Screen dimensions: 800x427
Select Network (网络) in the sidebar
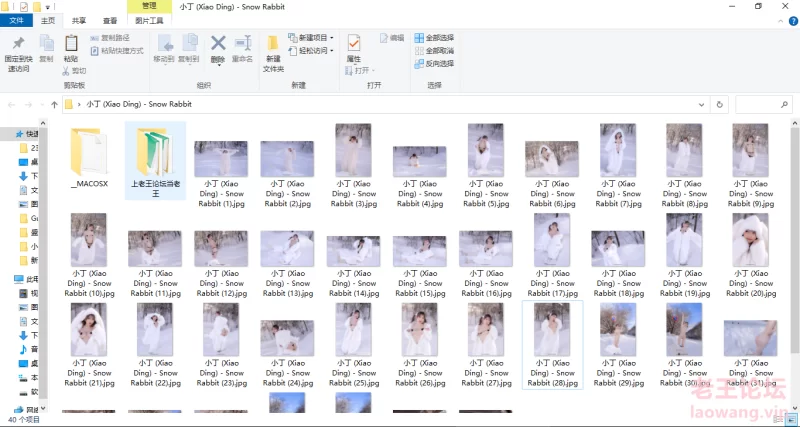[27, 410]
